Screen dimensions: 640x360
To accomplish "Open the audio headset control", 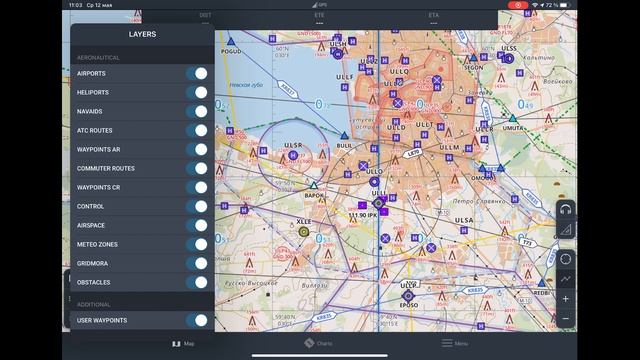I will coord(565,210).
